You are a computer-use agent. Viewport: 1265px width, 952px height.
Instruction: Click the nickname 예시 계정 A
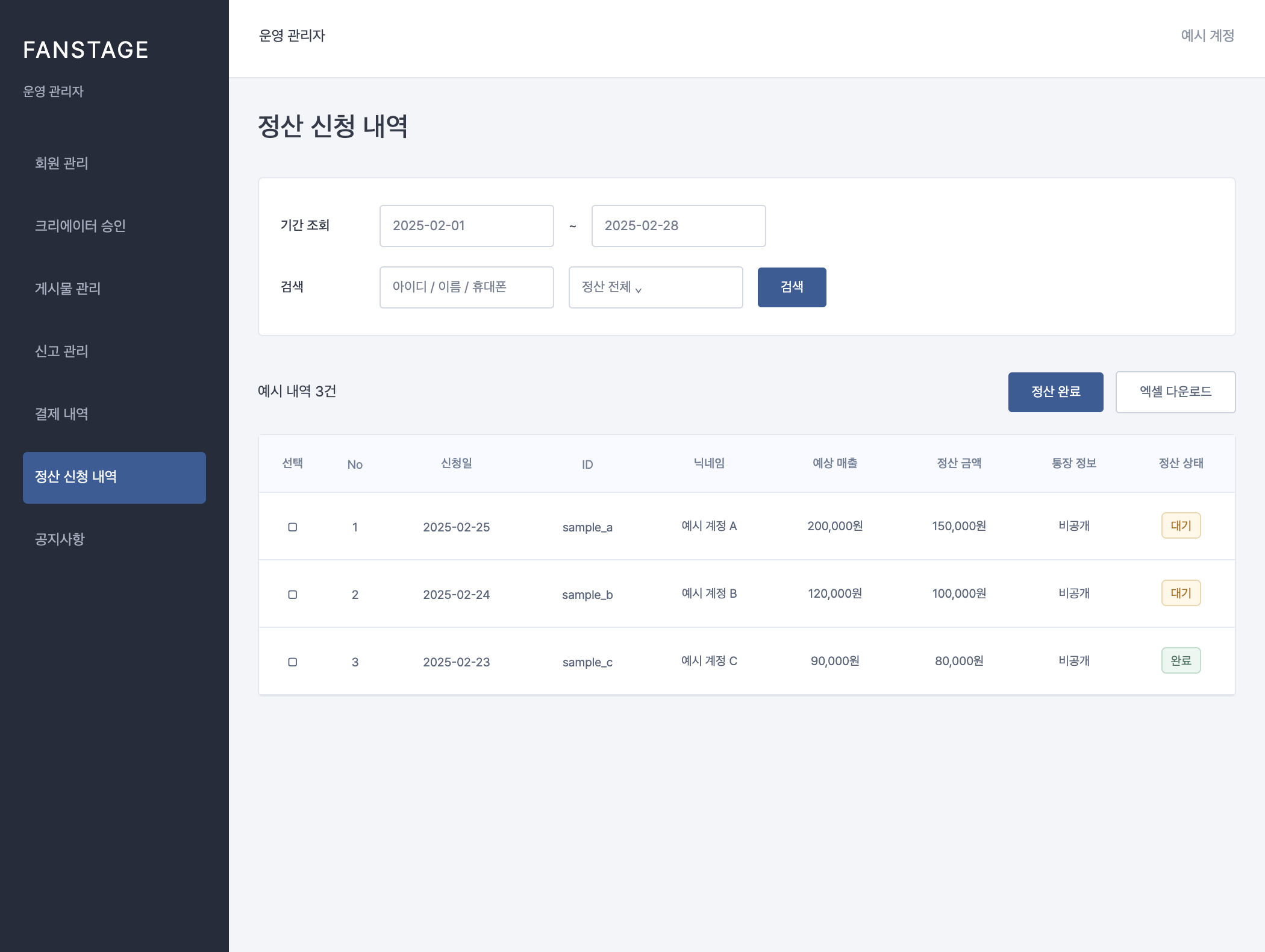click(x=709, y=526)
